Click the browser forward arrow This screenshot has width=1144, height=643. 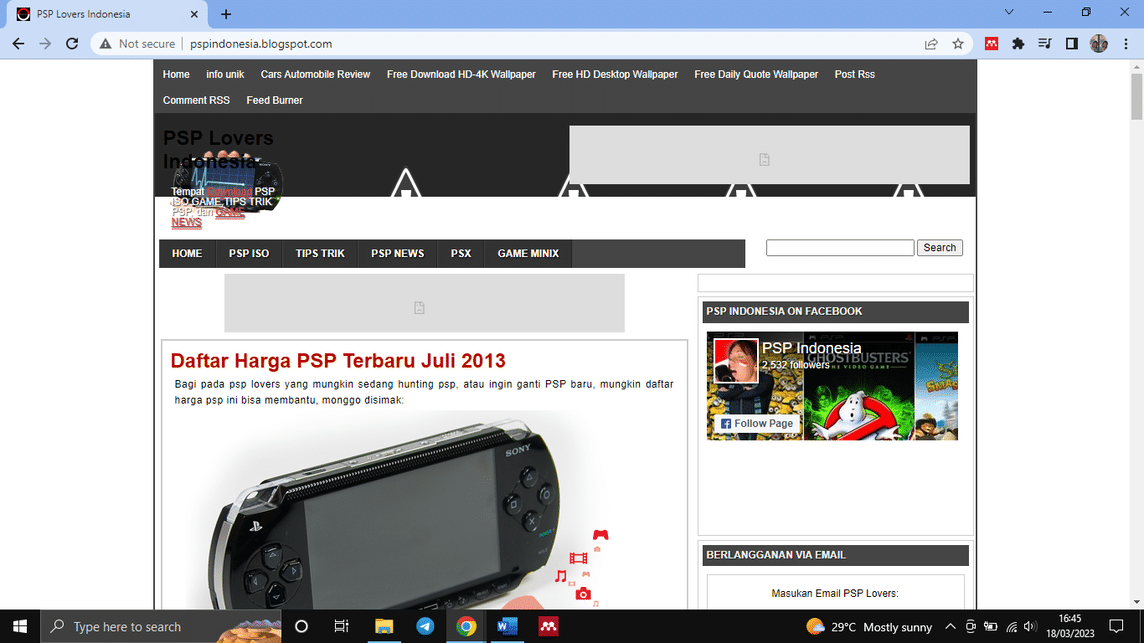pos(45,44)
